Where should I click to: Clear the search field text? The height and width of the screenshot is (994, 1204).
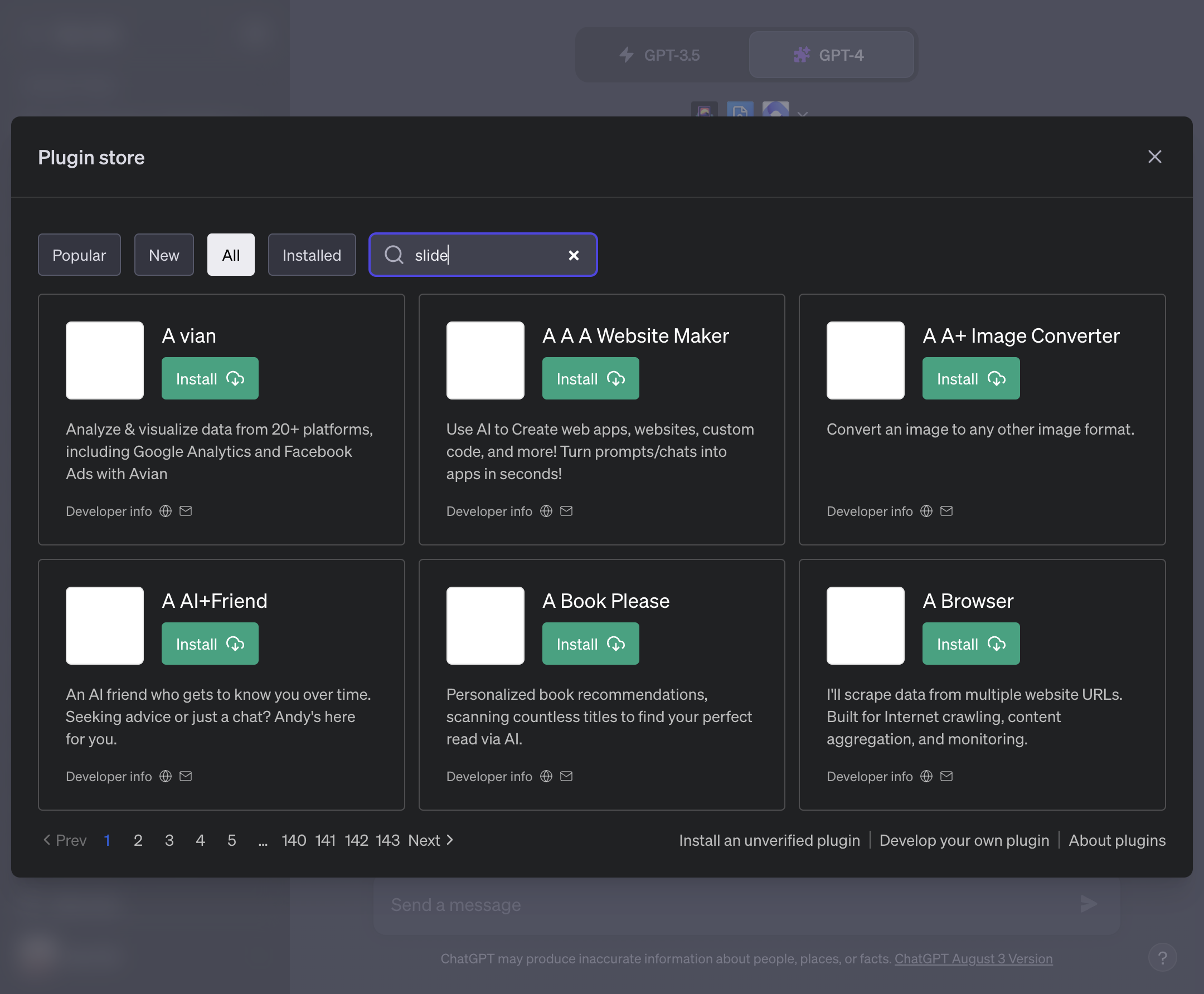click(574, 255)
